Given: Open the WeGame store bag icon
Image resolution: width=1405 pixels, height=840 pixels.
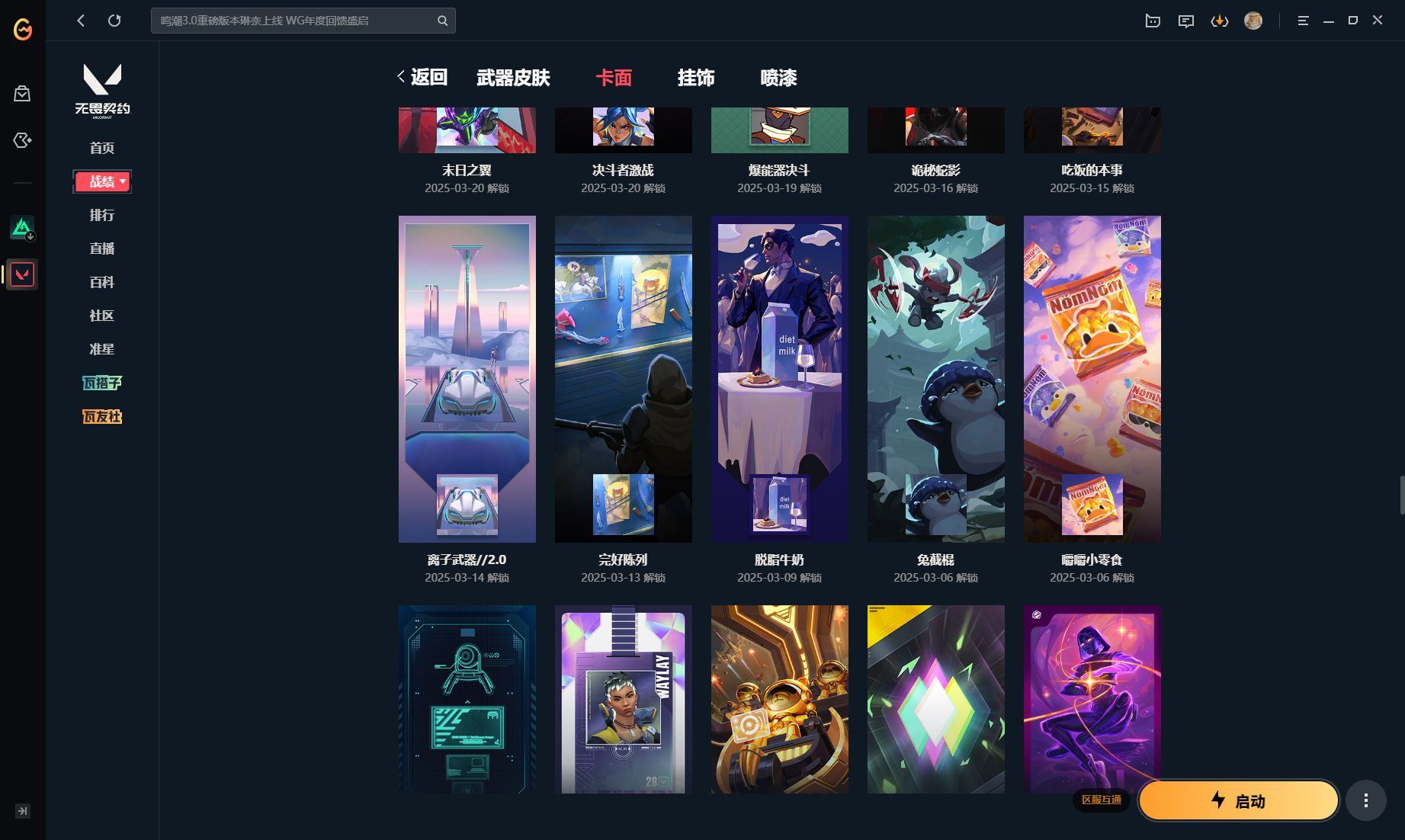Looking at the screenshot, I should pyautogui.click(x=22, y=94).
